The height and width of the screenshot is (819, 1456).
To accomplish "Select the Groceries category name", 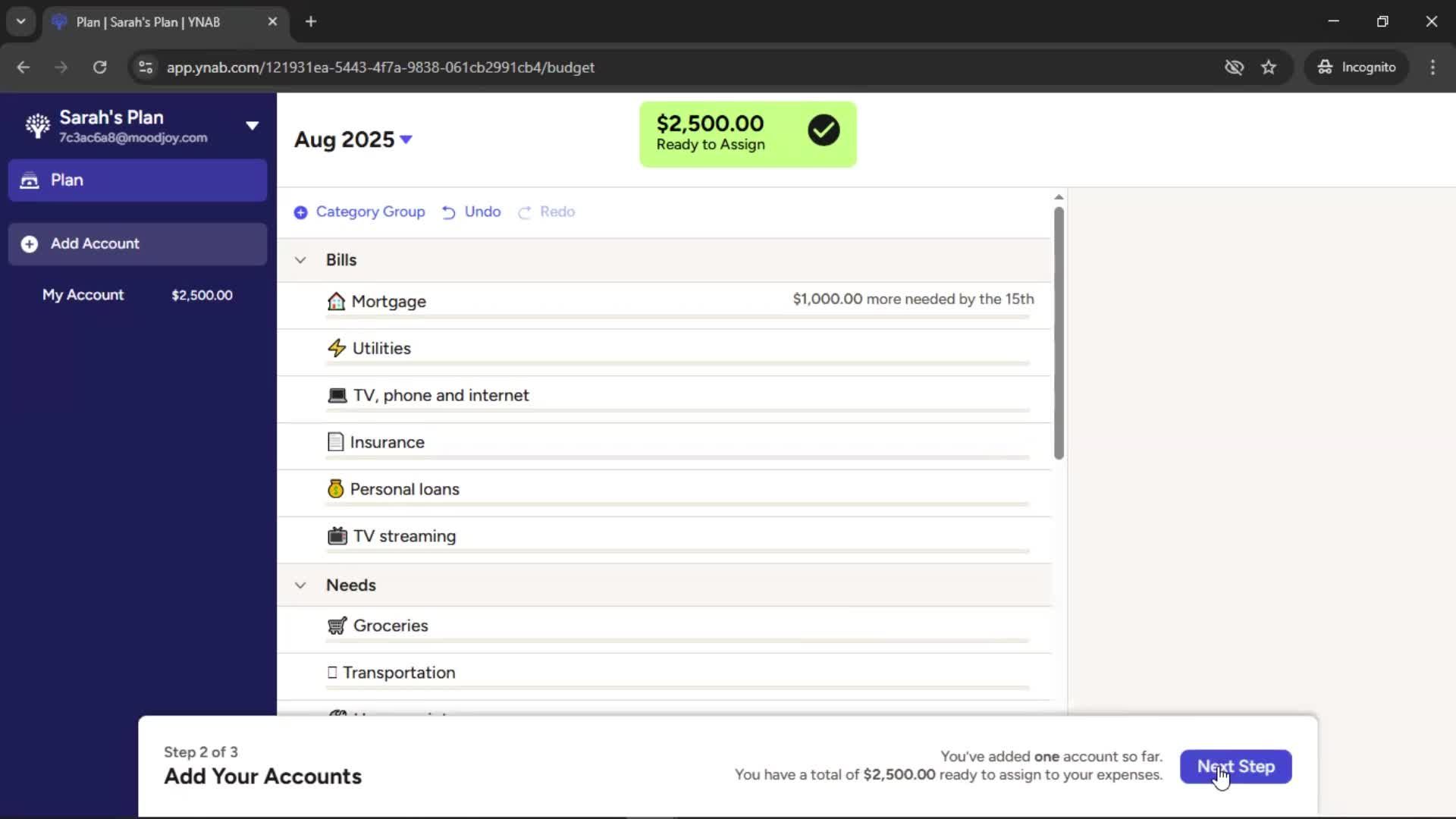I will (x=391, y=626).
